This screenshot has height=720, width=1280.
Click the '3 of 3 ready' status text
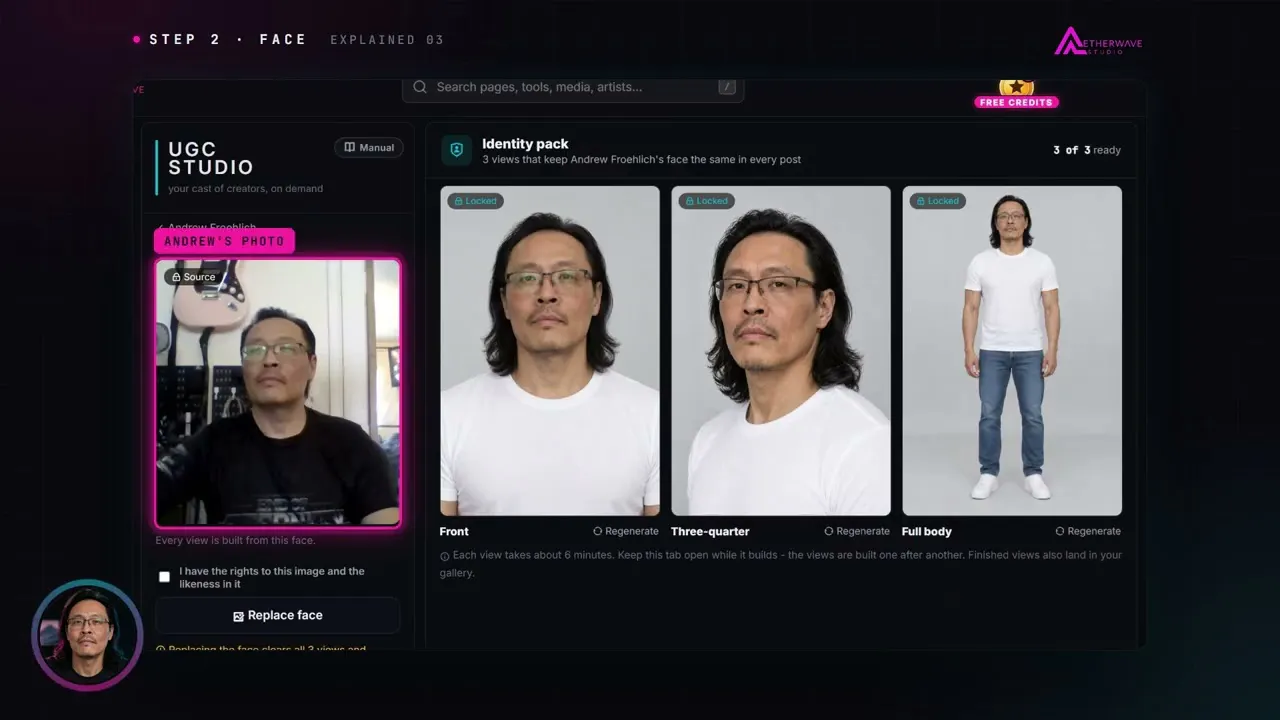[1087, 150]
